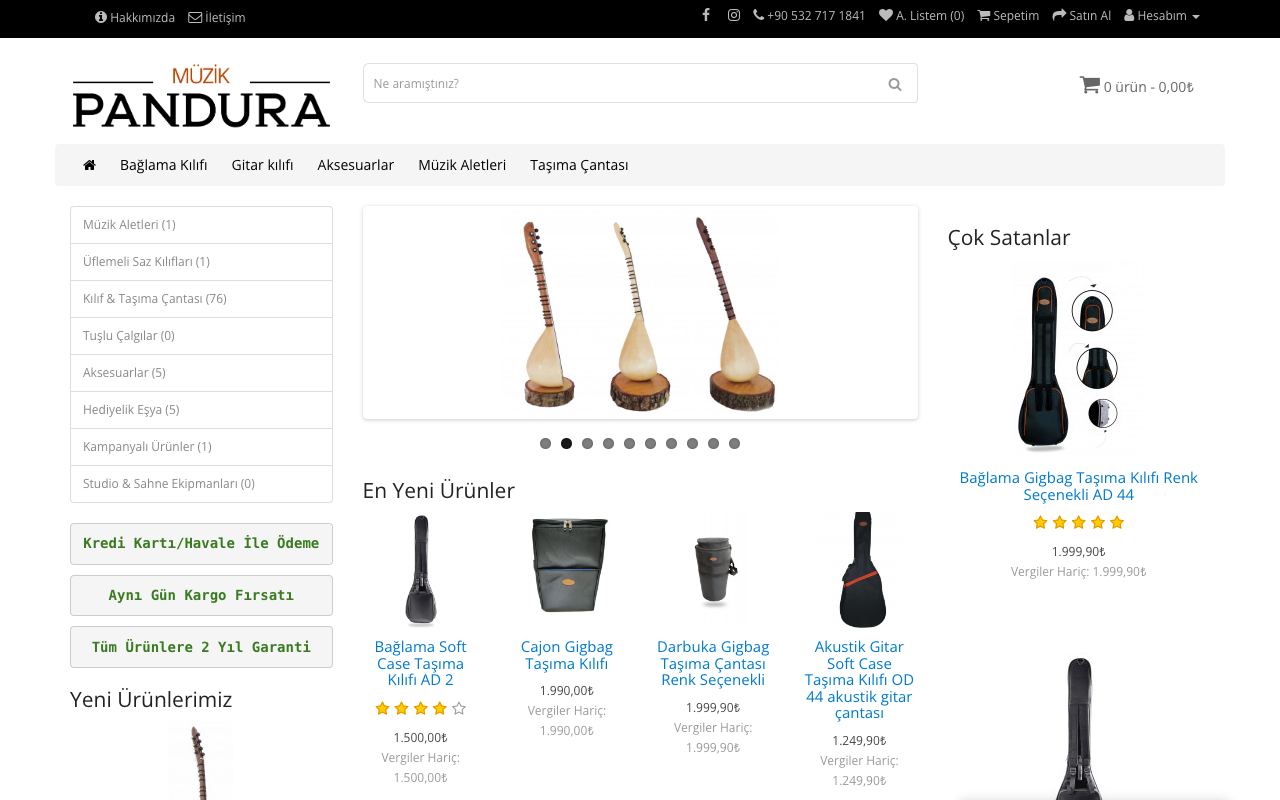The image size is (1280, 800).
Task: Open the Satın Al checkout link
Action: tap(1082, 16)
